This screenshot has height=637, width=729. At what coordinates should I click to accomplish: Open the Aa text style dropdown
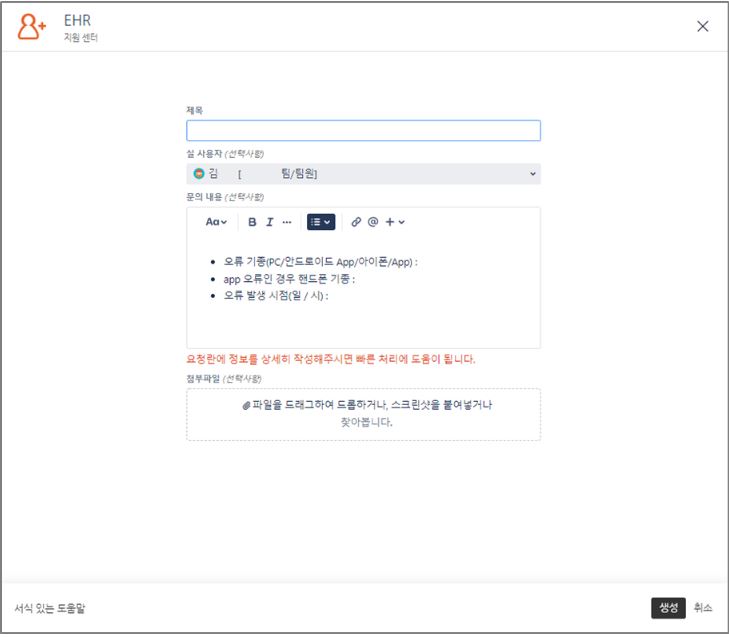coord(216,222)
